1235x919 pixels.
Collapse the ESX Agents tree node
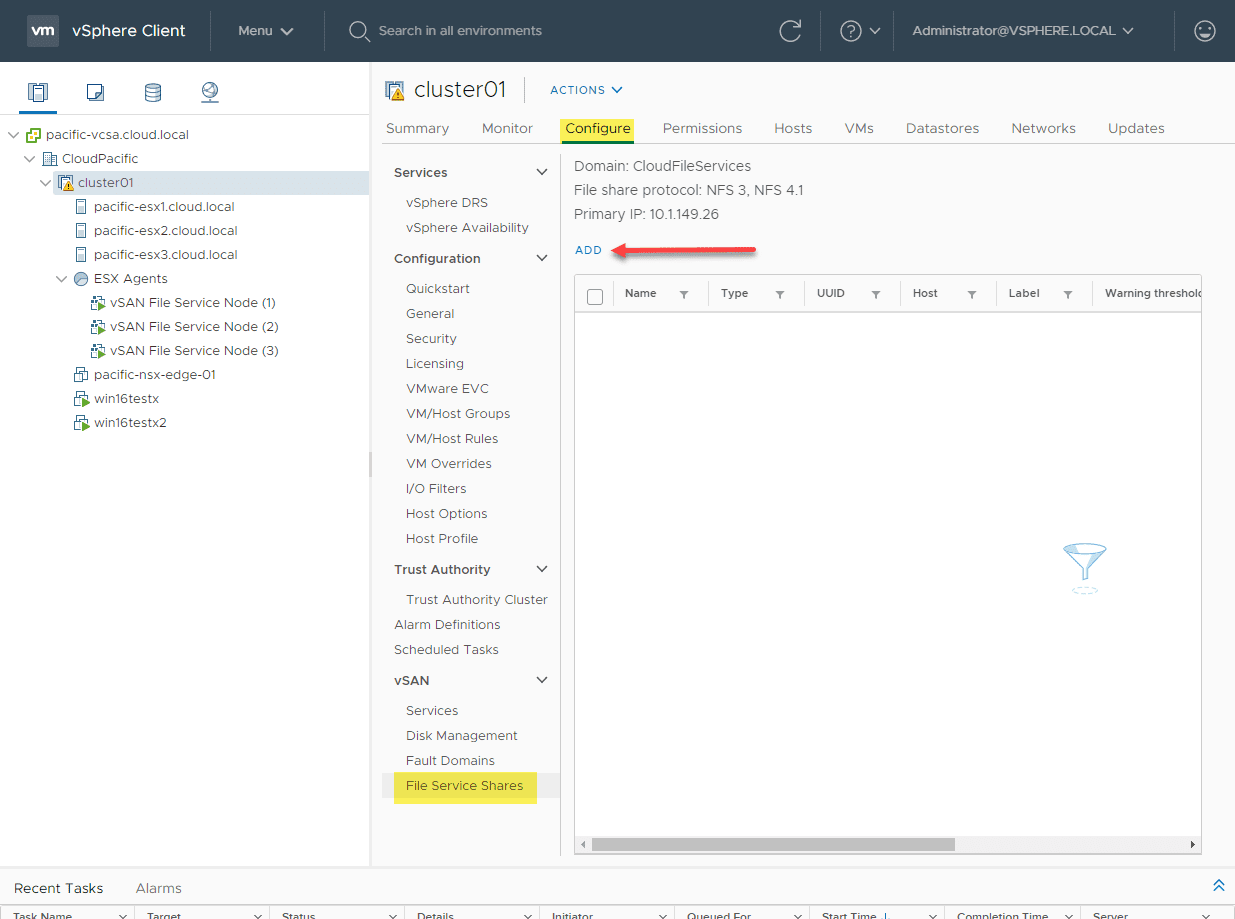point(61,278)
